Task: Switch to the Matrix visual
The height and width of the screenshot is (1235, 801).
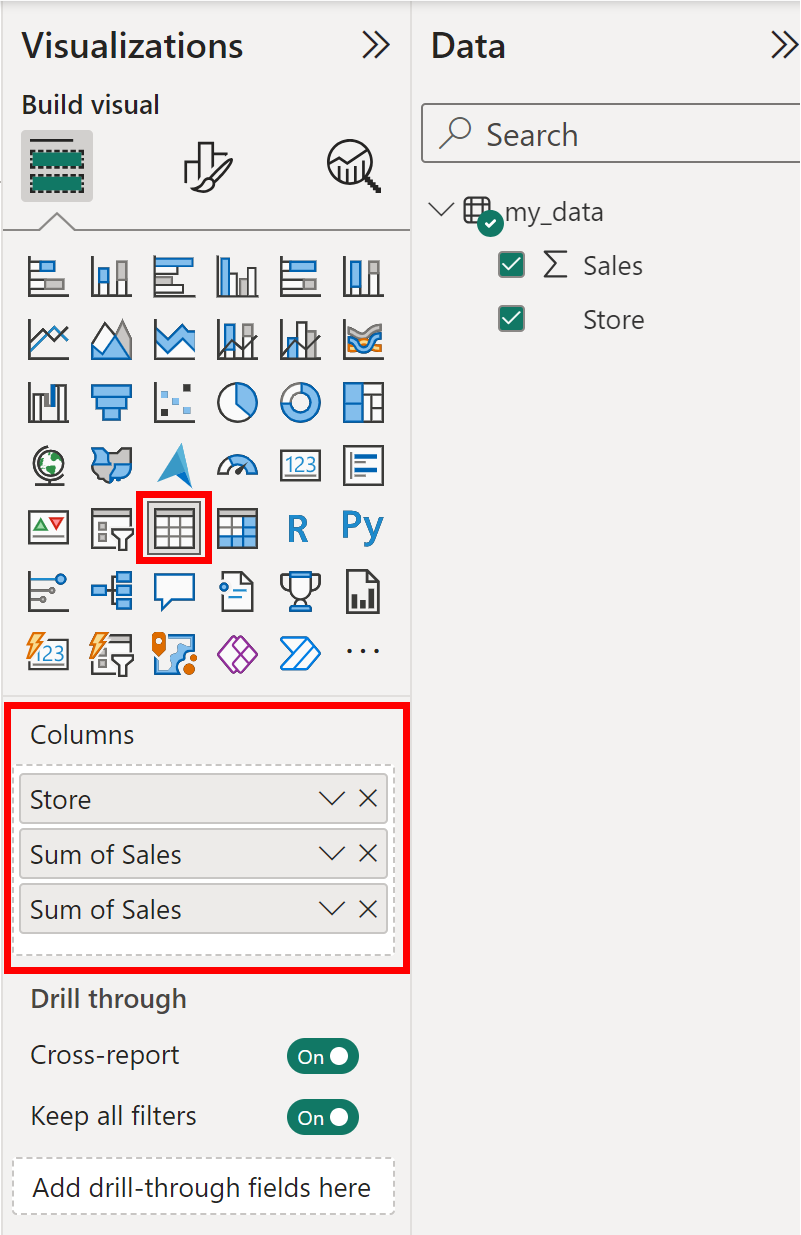Action: point(237,527)
